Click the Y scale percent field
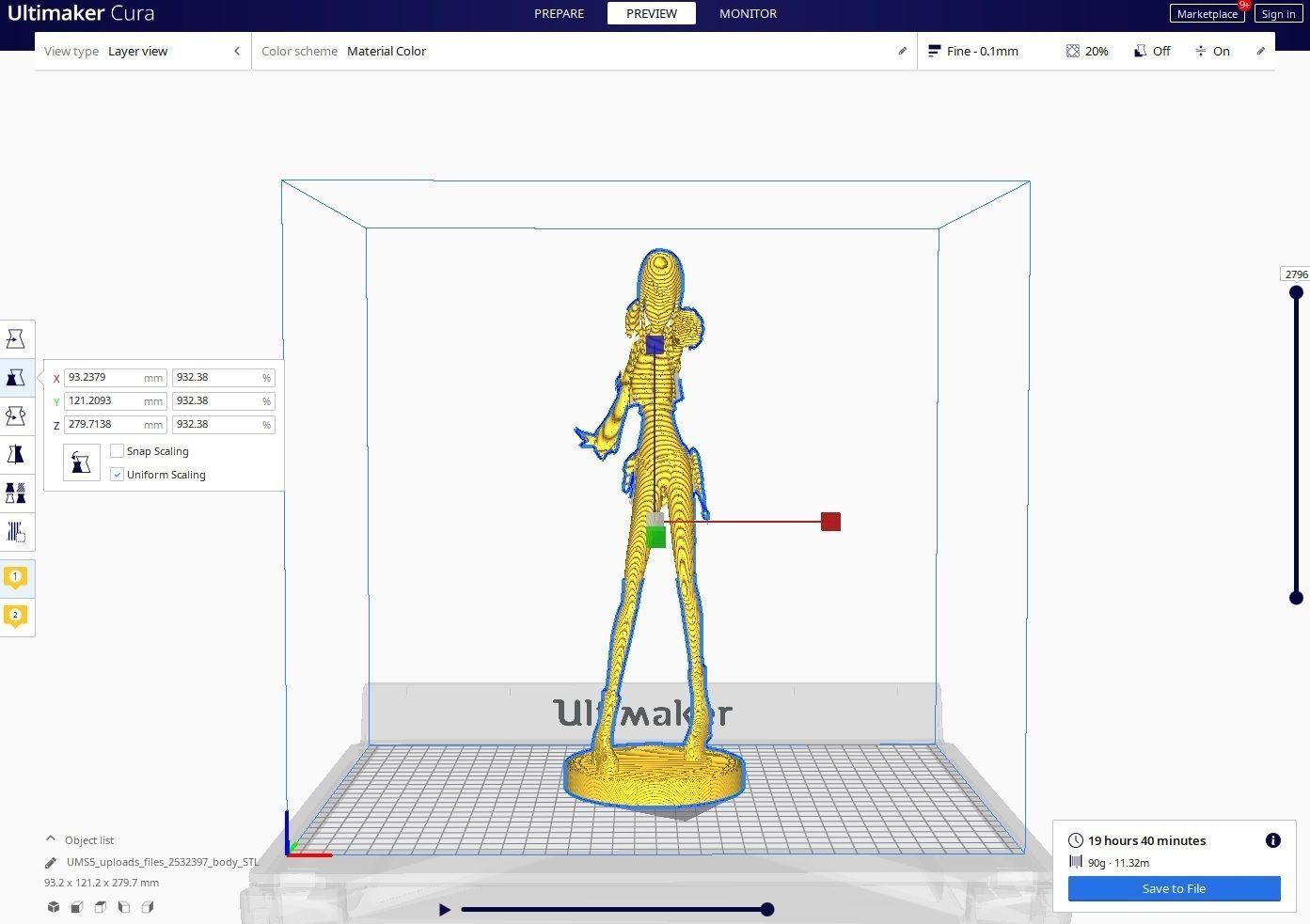Image resolution: width=1310 pixels, height=924 pixels. pos(223,401)
